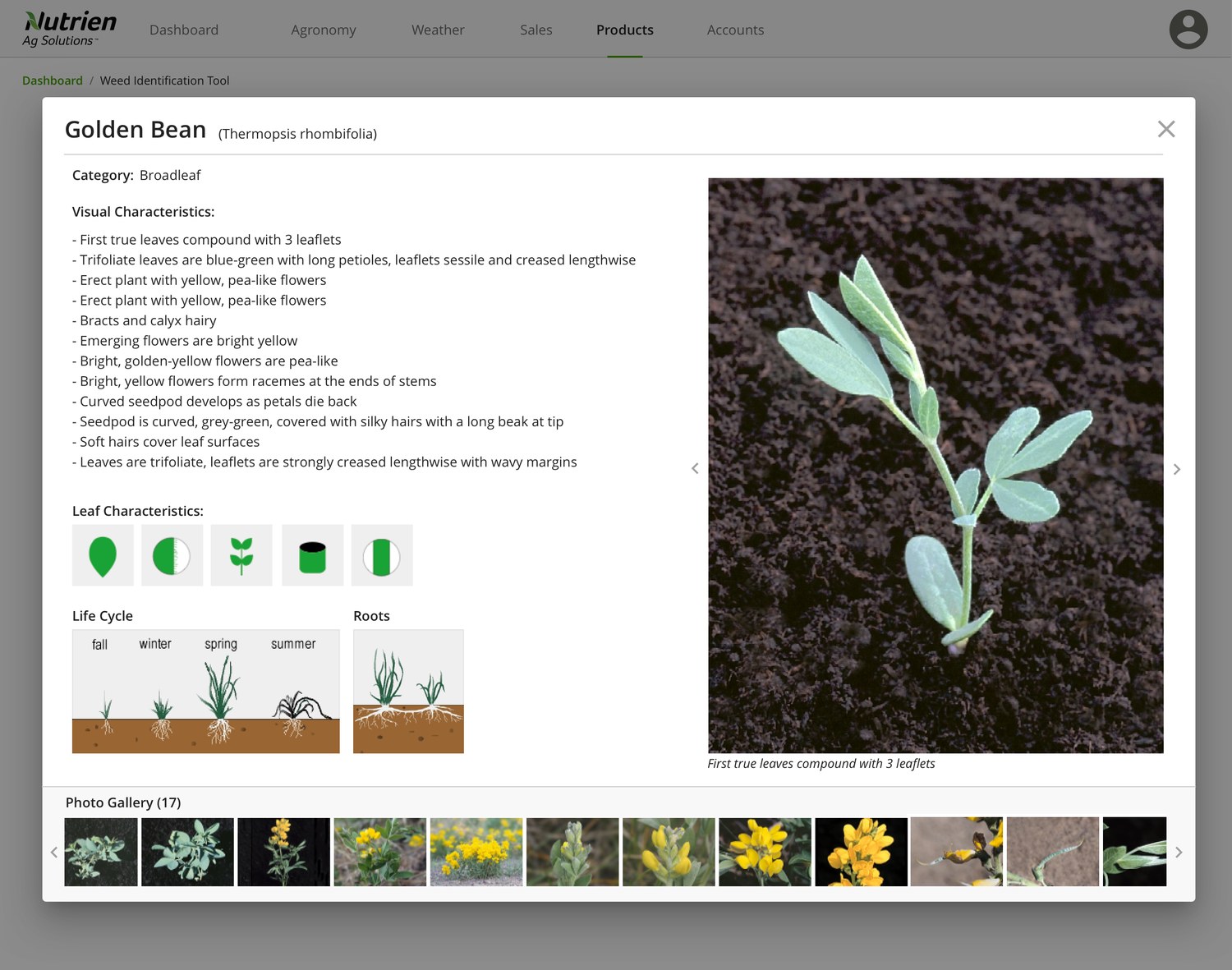
Task: Click the teardrop leaf shape icon
Action: coord(103,555)
